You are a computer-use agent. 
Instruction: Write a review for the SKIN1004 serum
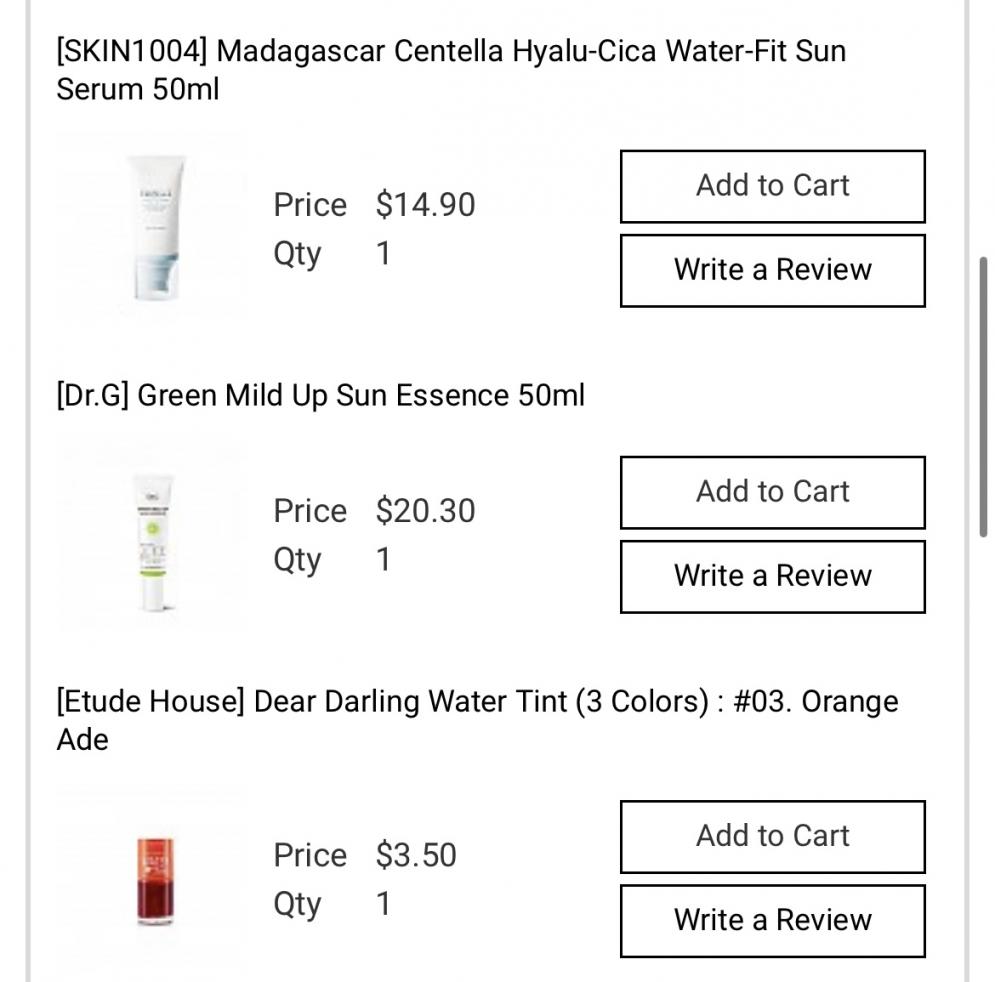tap(773, 270)
